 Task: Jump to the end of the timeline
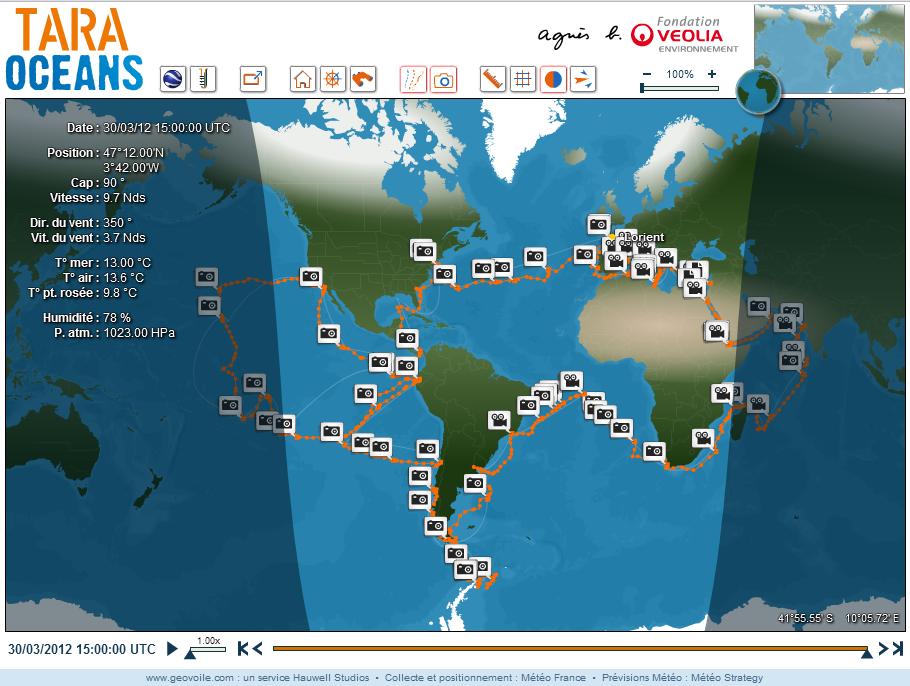tap(897, 648)
